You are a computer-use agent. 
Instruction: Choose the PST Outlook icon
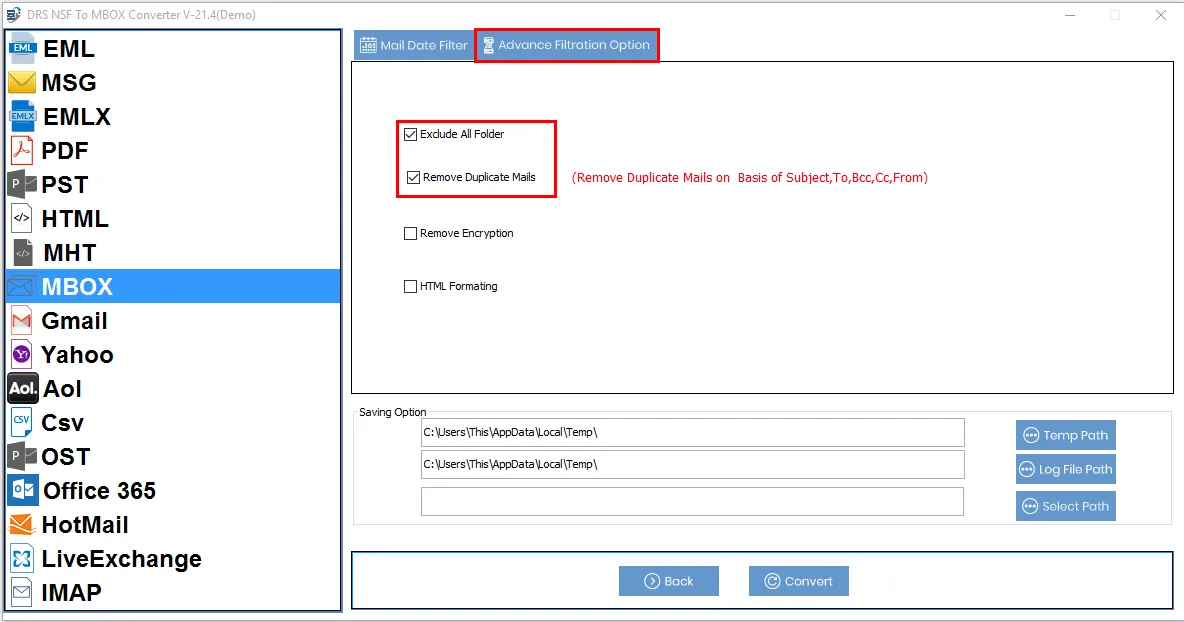click(22, 184)
